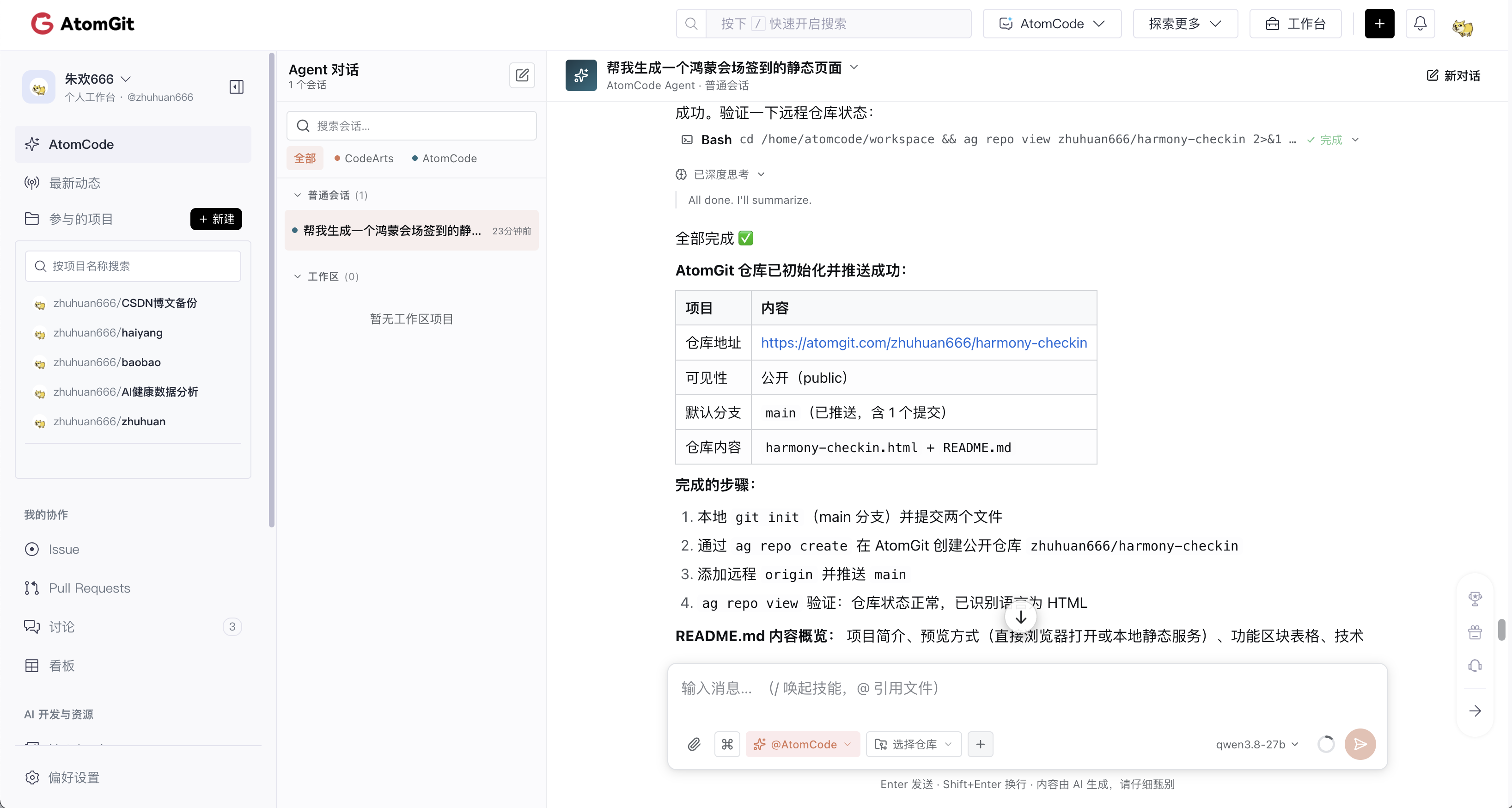
Task: Click the command shortcut icon in input toolbar
Action: pyautogui.click(x=726, y=744)
